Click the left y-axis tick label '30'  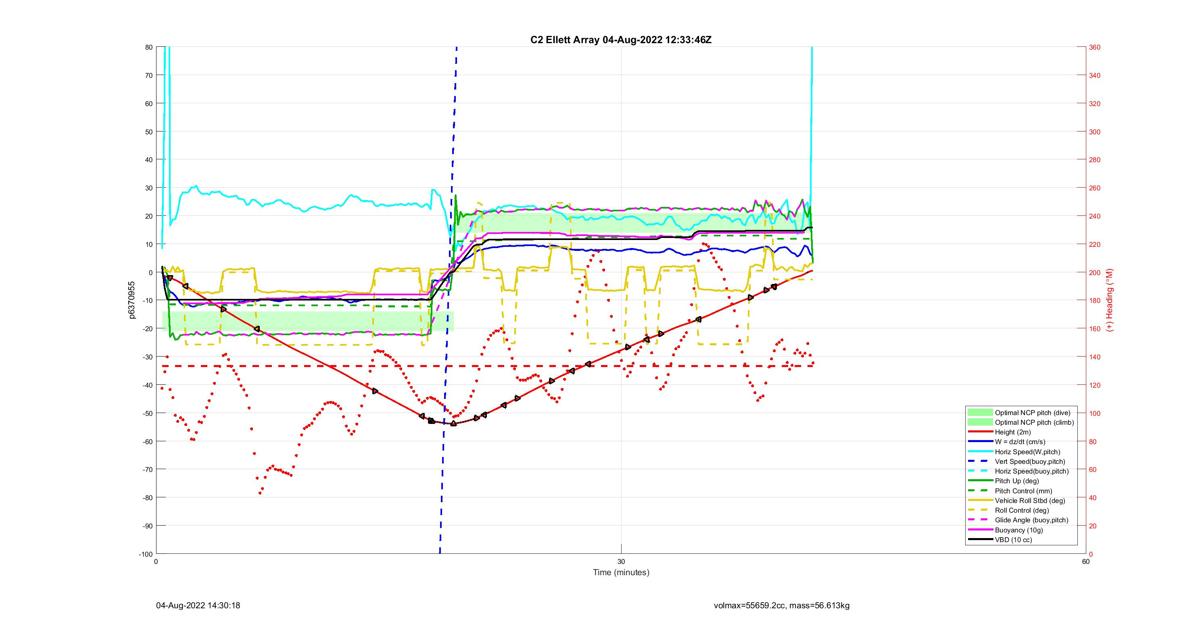(x=149, y=187)
